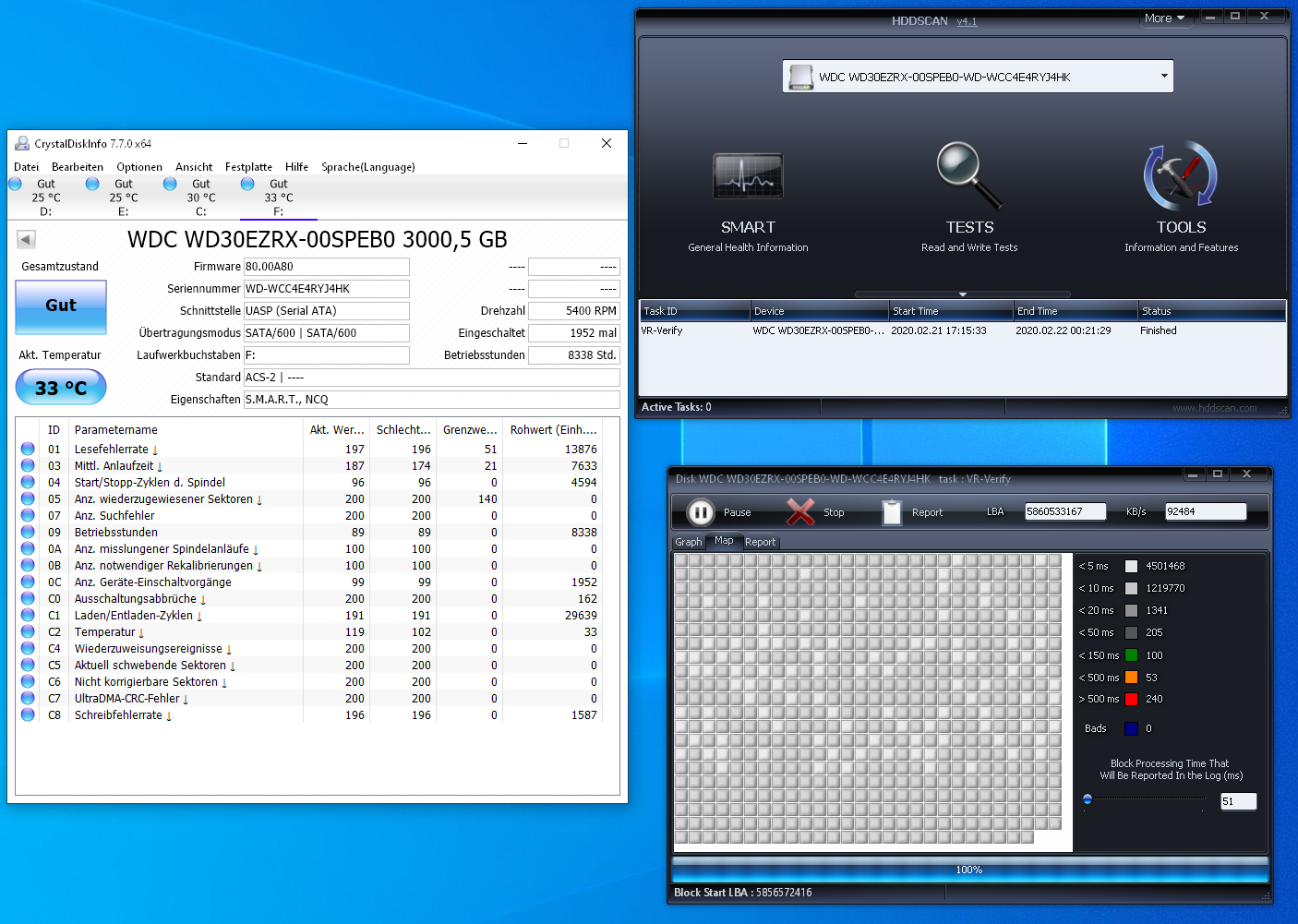Click the Gut health status button
This screenshot has height=924, width=1298.
[x=61, y=306]
